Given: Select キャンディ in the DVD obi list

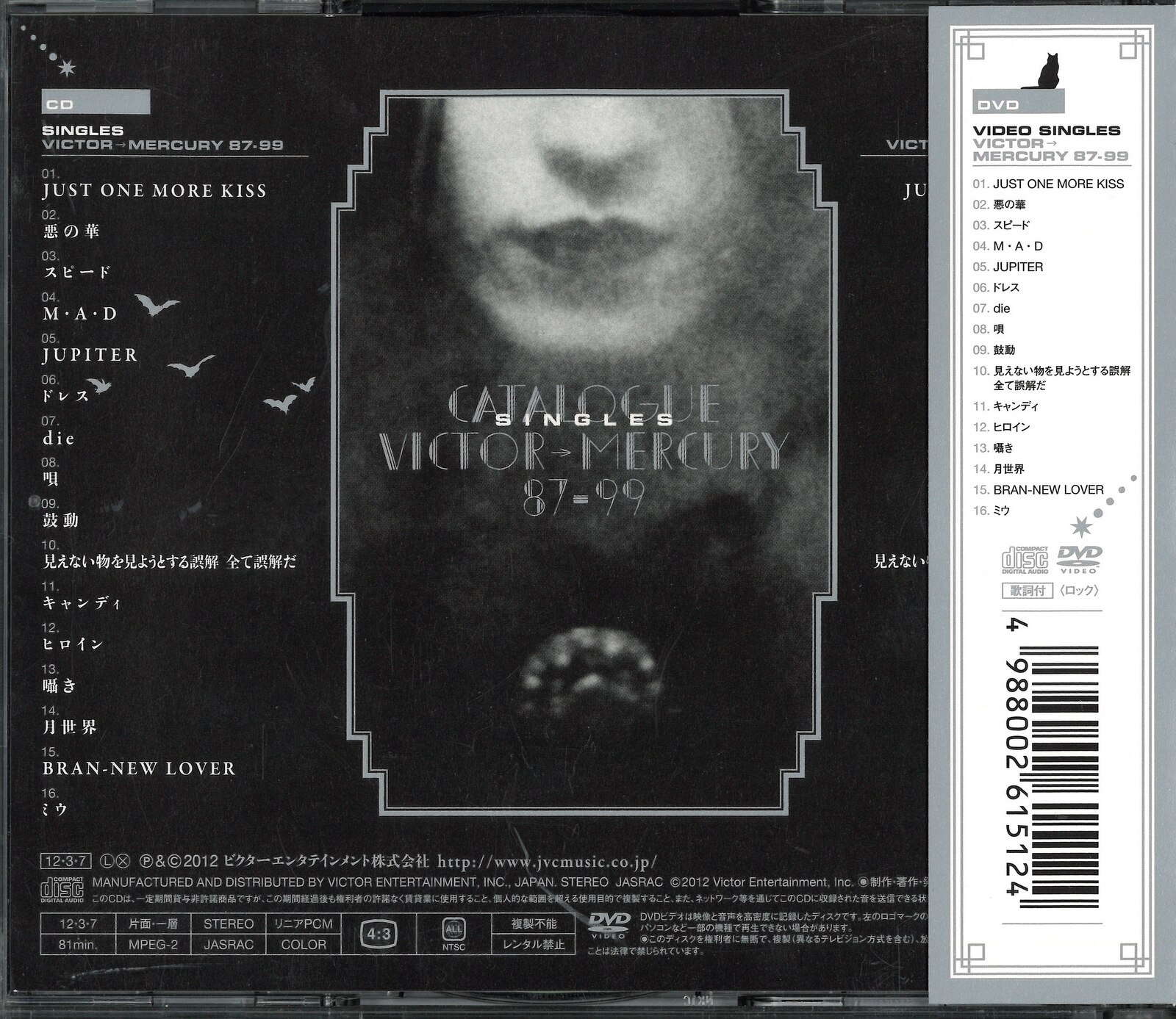Looking at the screenshot, I should pyautogui.click(x=1016, y=406).
